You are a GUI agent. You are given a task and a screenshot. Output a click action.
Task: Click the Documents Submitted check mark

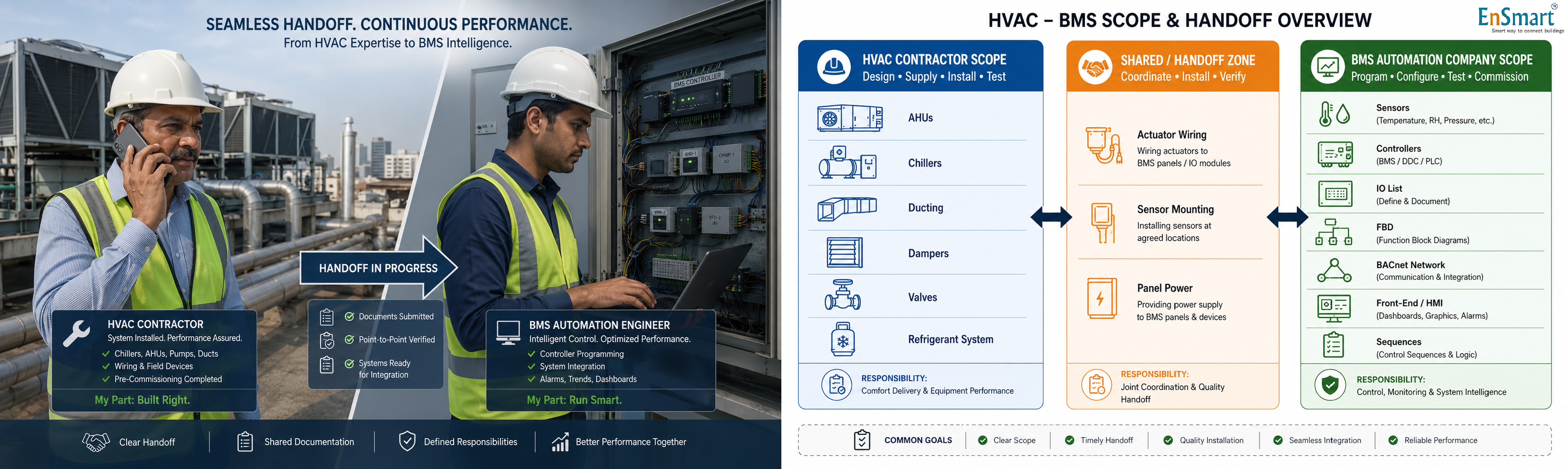[x=349, y=317]
